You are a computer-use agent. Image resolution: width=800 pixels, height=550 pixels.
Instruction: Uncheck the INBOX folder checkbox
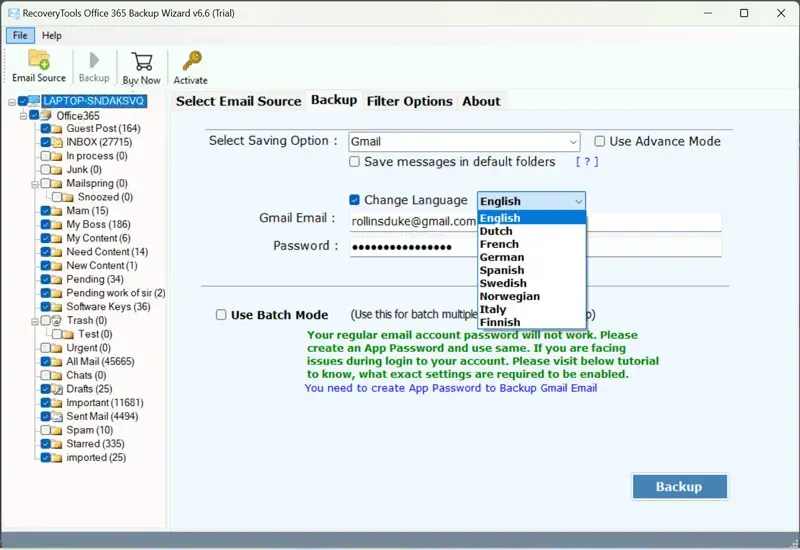[46, 143]
